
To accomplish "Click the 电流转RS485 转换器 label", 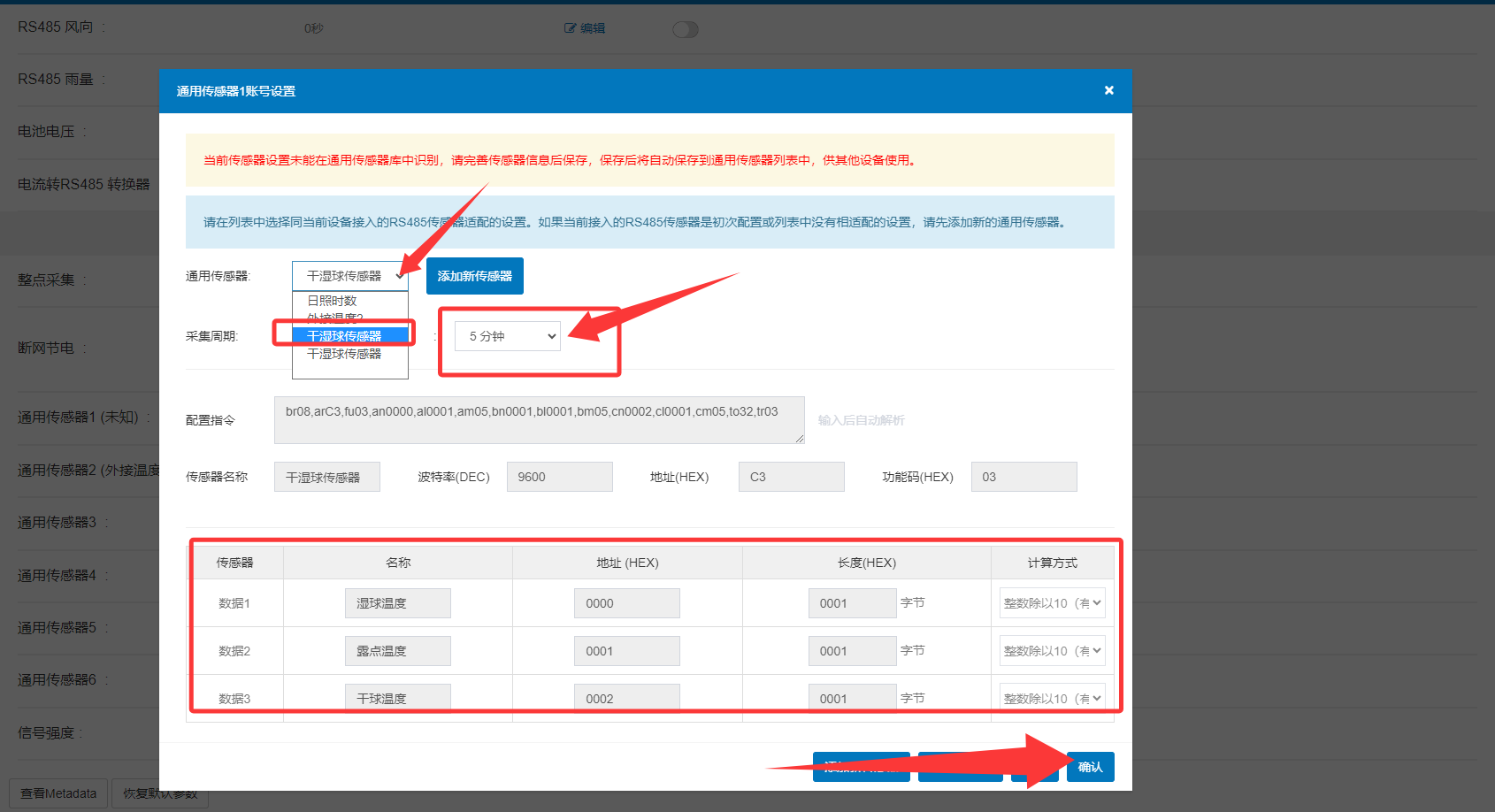I will (x=84, y=184).
